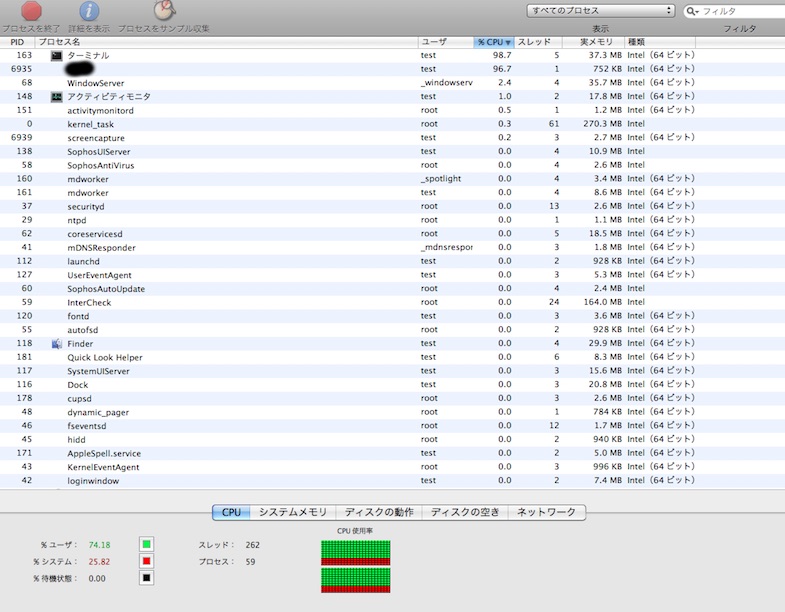Toggle sort on the % CPU column header
The height and width of the screenshot is (612, 785).
[x=494, y=42]
